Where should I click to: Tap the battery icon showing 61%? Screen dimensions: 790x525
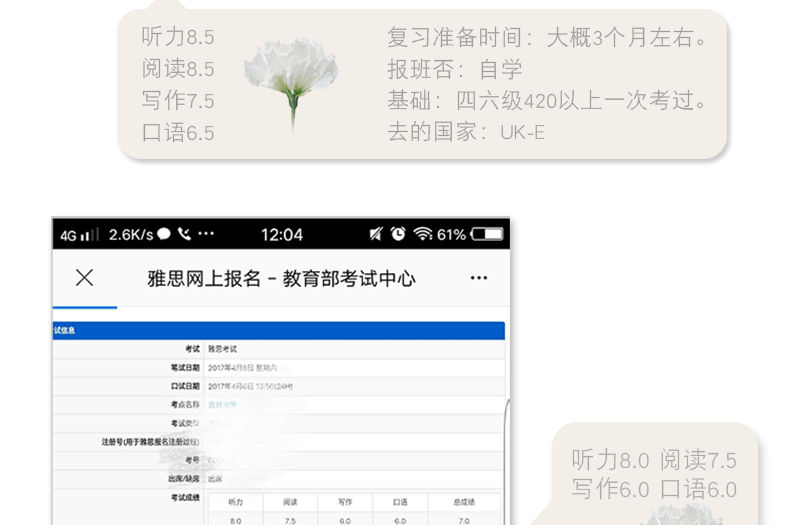tap(487, 234)
